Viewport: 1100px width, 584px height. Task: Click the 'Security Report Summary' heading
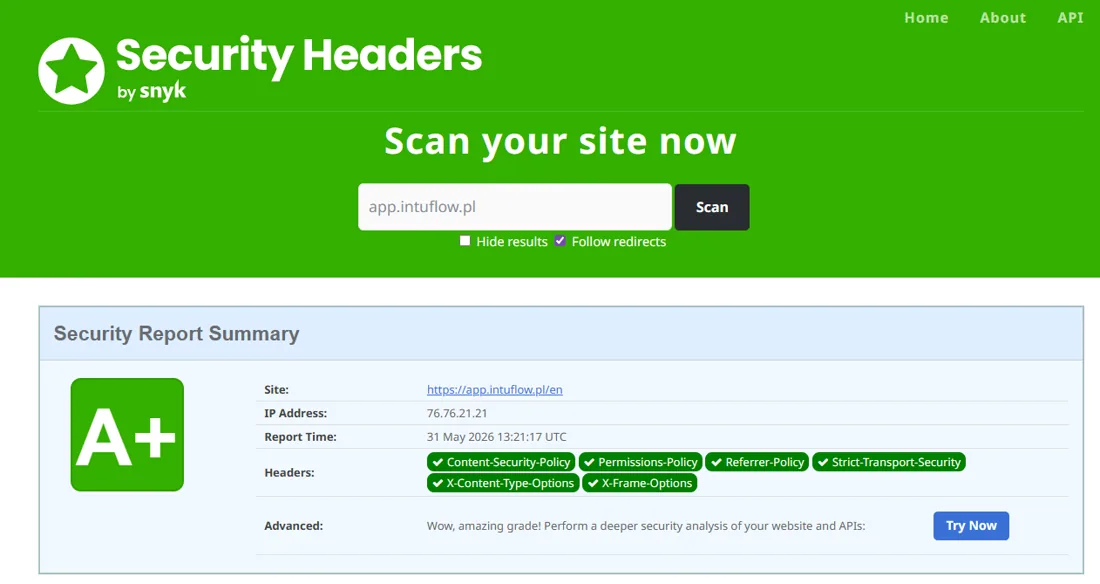[x=177, y=333]
